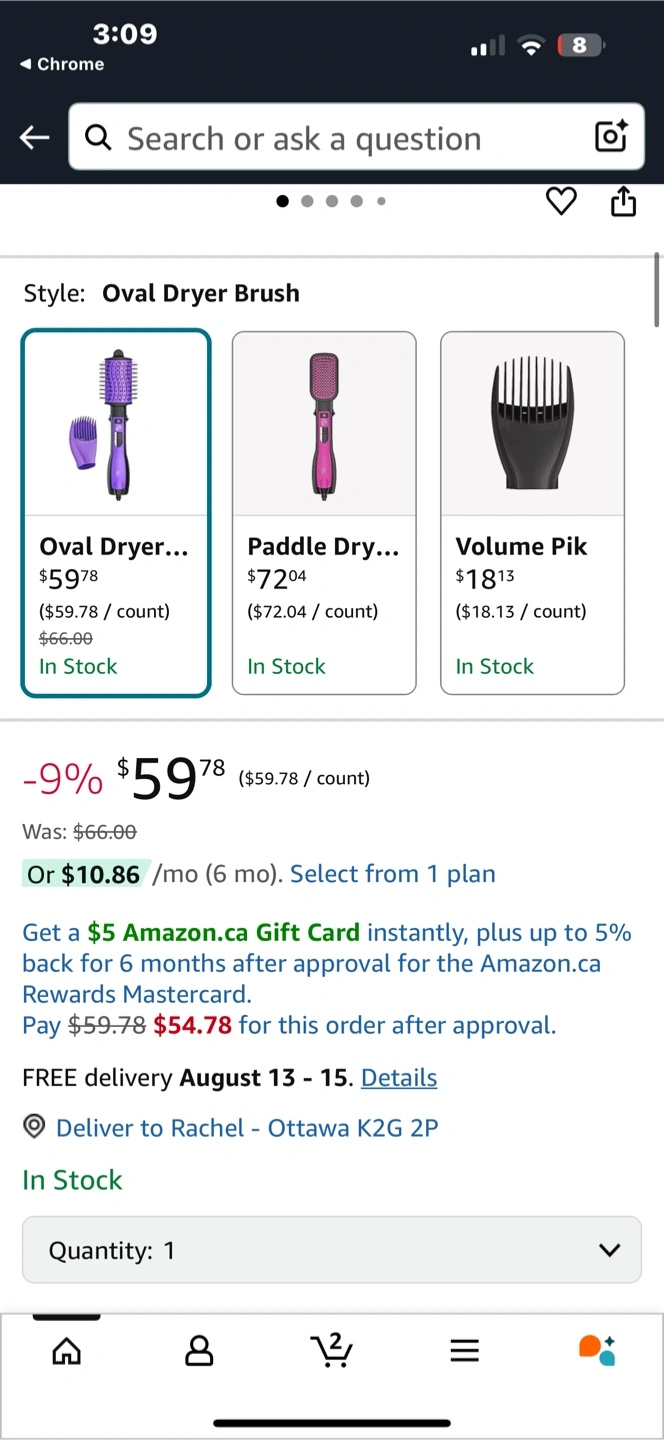This screenshot has height=1440, width=664.
Task: Tap the search or ask field
Action: pos(340,138)
